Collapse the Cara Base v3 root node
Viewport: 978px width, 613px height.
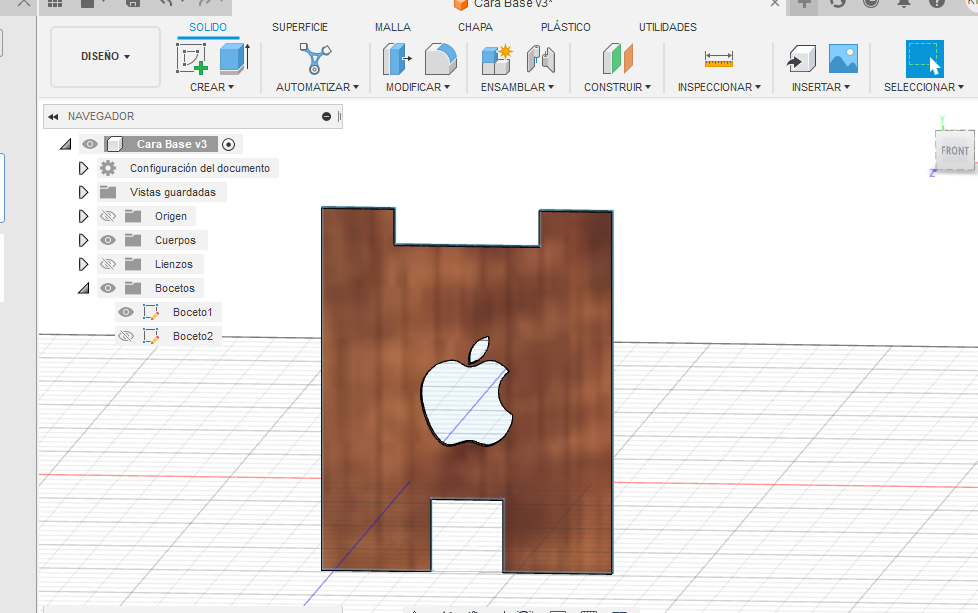click(65, 144)
